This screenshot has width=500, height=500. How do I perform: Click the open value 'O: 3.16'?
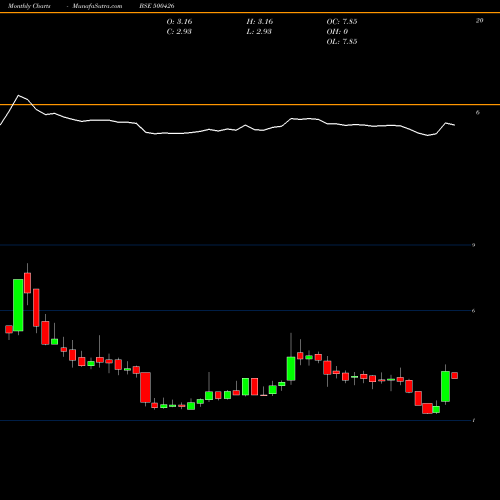(x=179, y=22)
